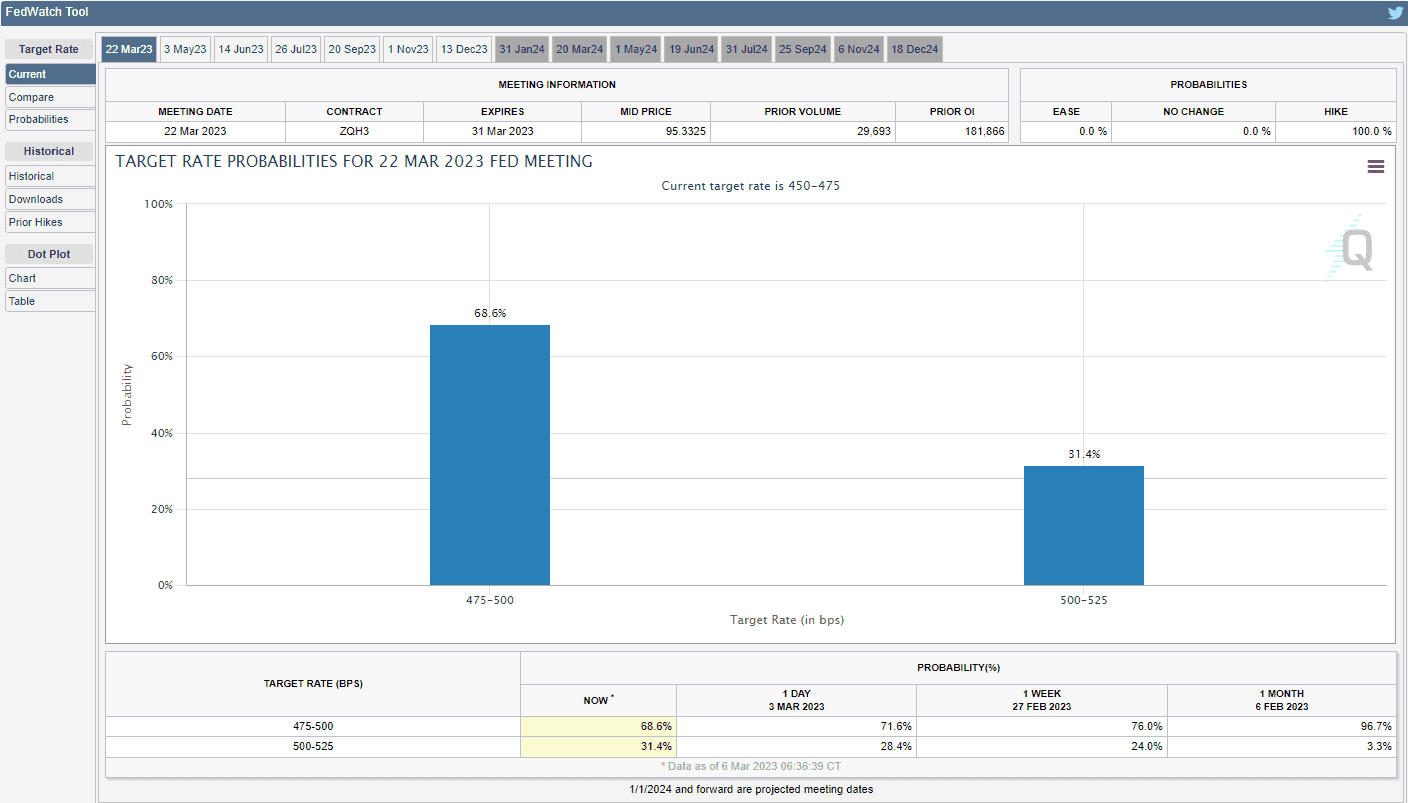Open the Dot Plot Table
Image resolution: width=1408 pixels, height=803 pixels.
tap(50, 301)
